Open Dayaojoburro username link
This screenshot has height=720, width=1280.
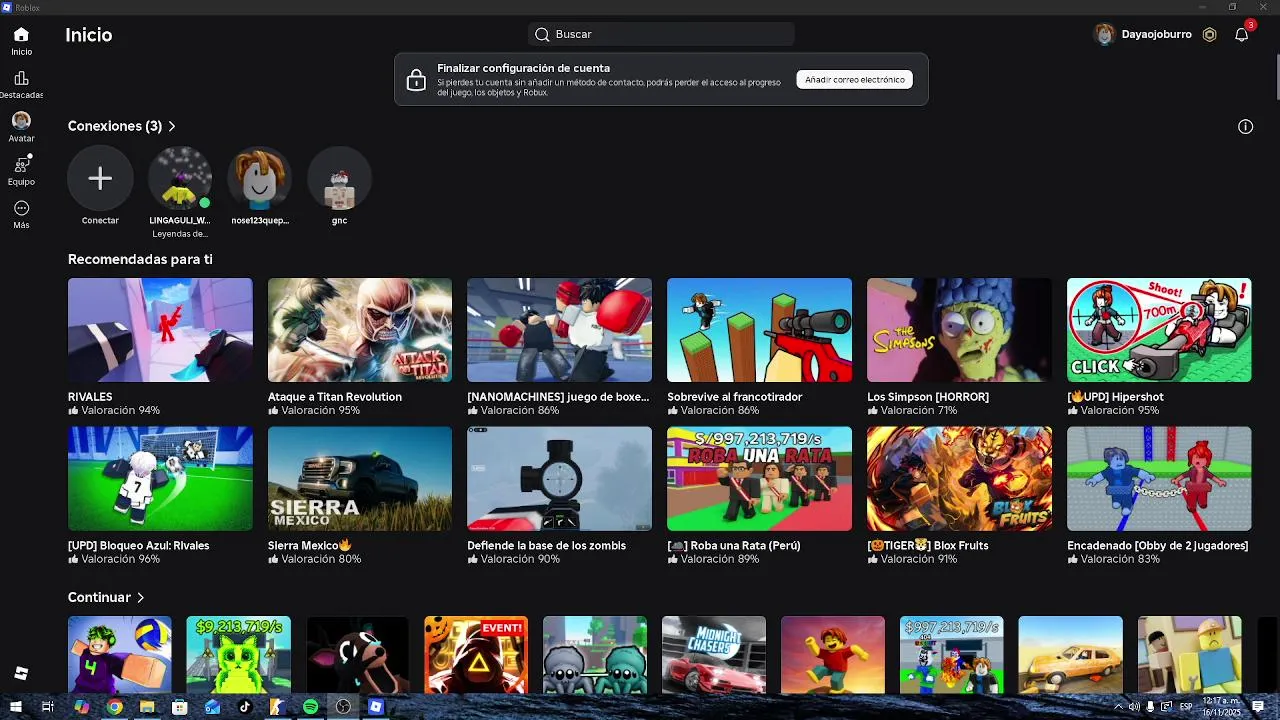click(1156, 34)
